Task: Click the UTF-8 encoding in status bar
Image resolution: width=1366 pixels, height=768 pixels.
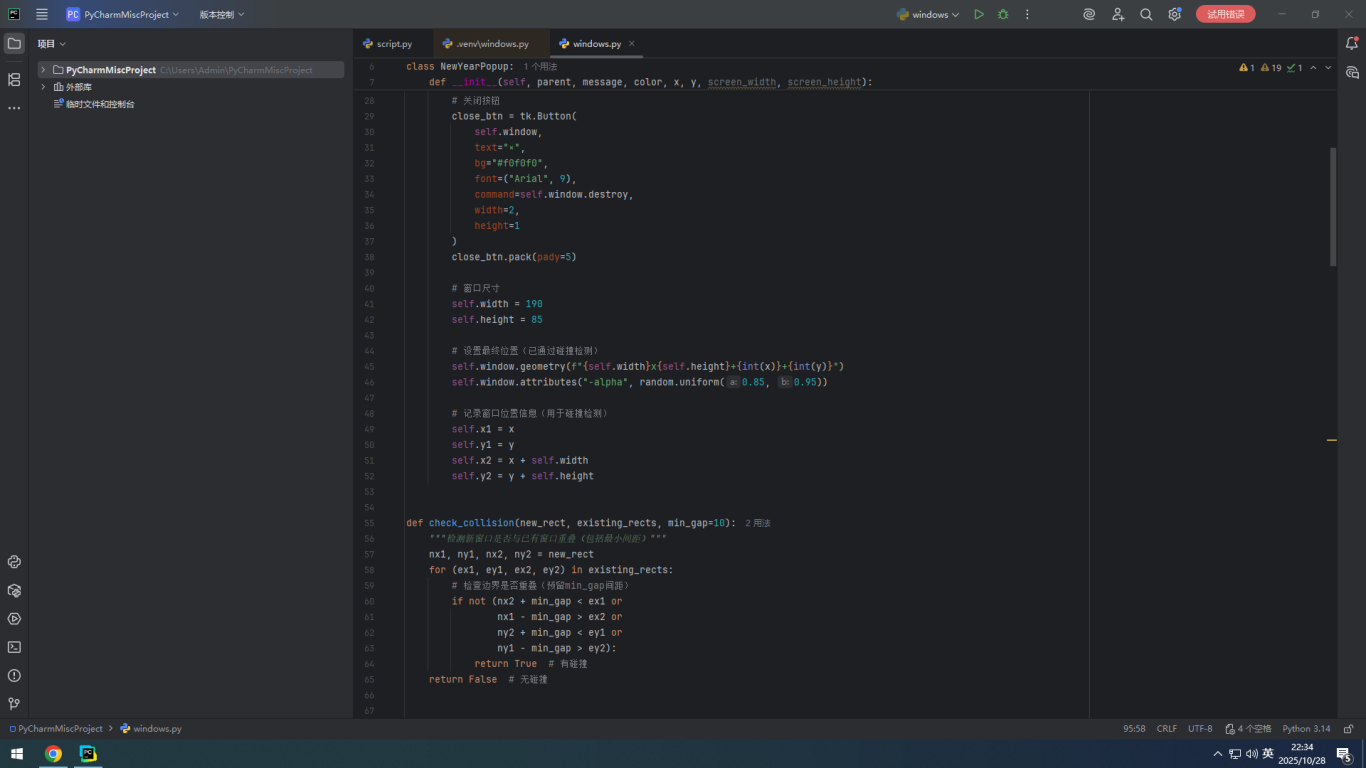Action: click(x=1200, y=729)
